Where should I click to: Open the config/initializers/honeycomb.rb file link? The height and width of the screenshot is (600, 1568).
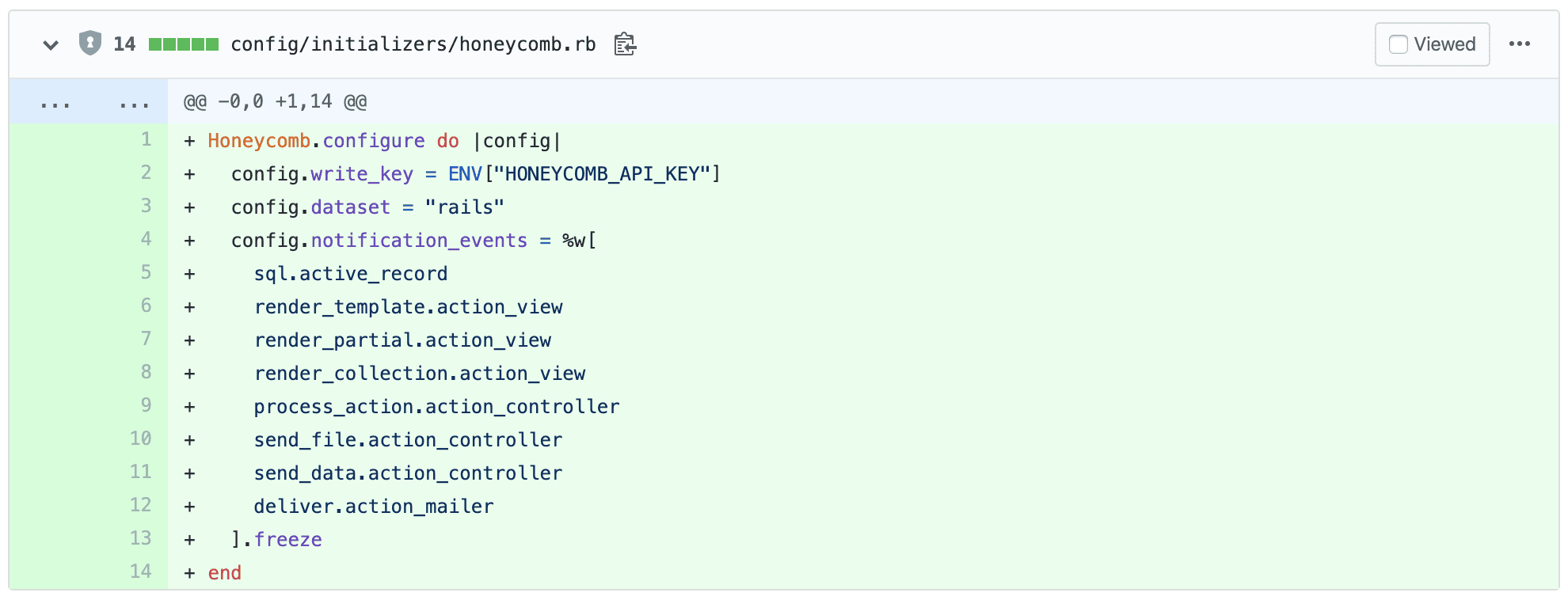413,44
